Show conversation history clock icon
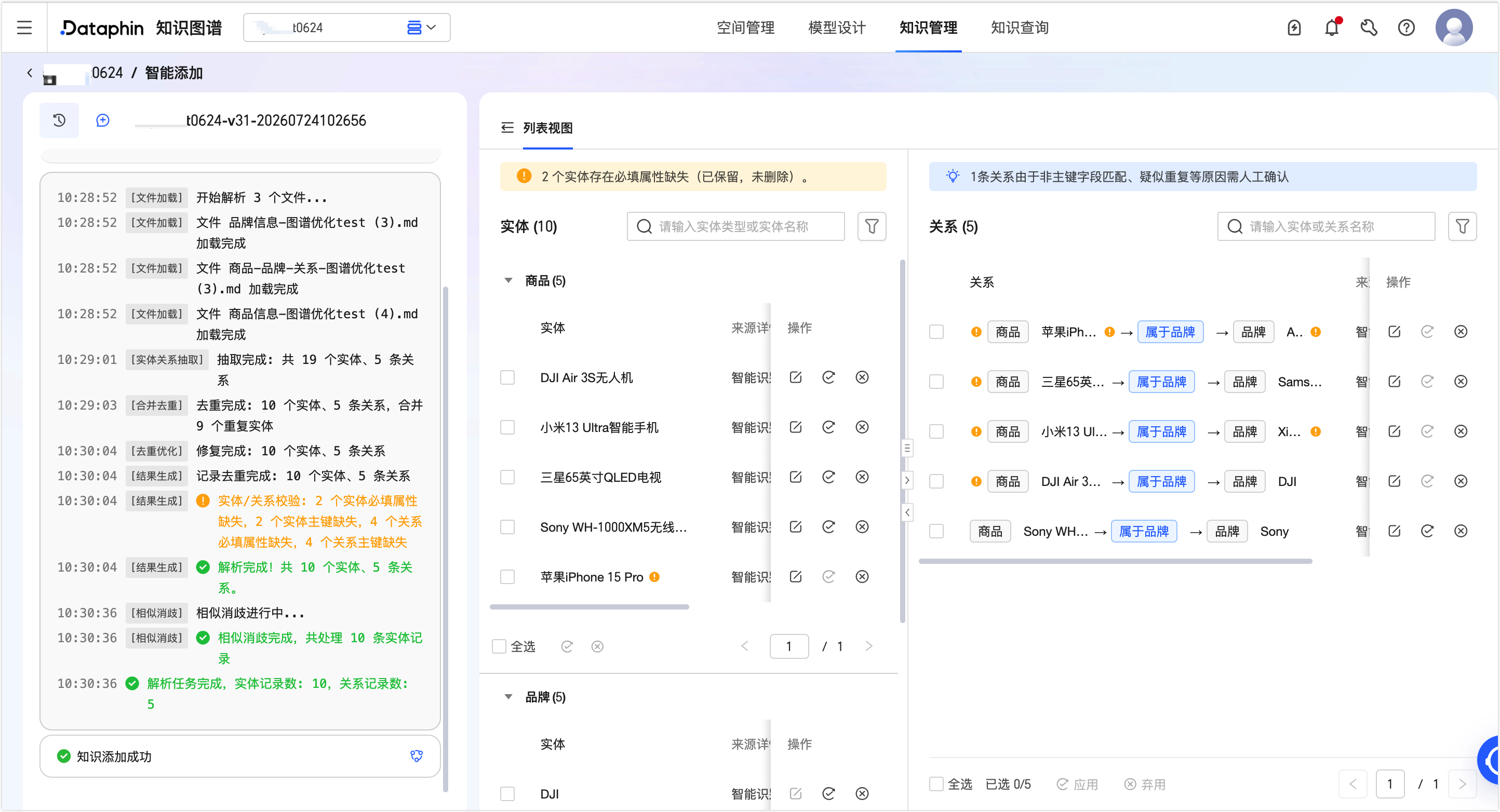Image resolution: width=1500 pixels, height=812 pixels. 59,120
